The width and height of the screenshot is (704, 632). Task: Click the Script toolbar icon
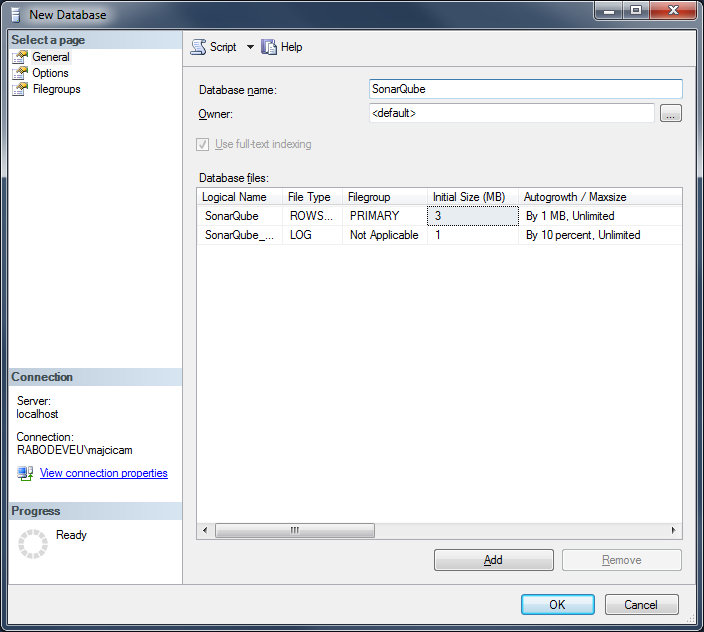tap(198, 47)
